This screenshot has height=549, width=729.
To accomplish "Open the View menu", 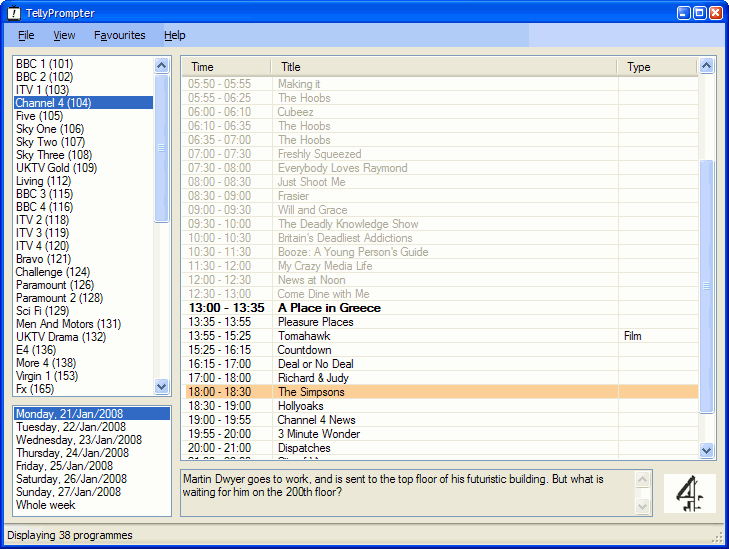I will click(x=64, y=35).
